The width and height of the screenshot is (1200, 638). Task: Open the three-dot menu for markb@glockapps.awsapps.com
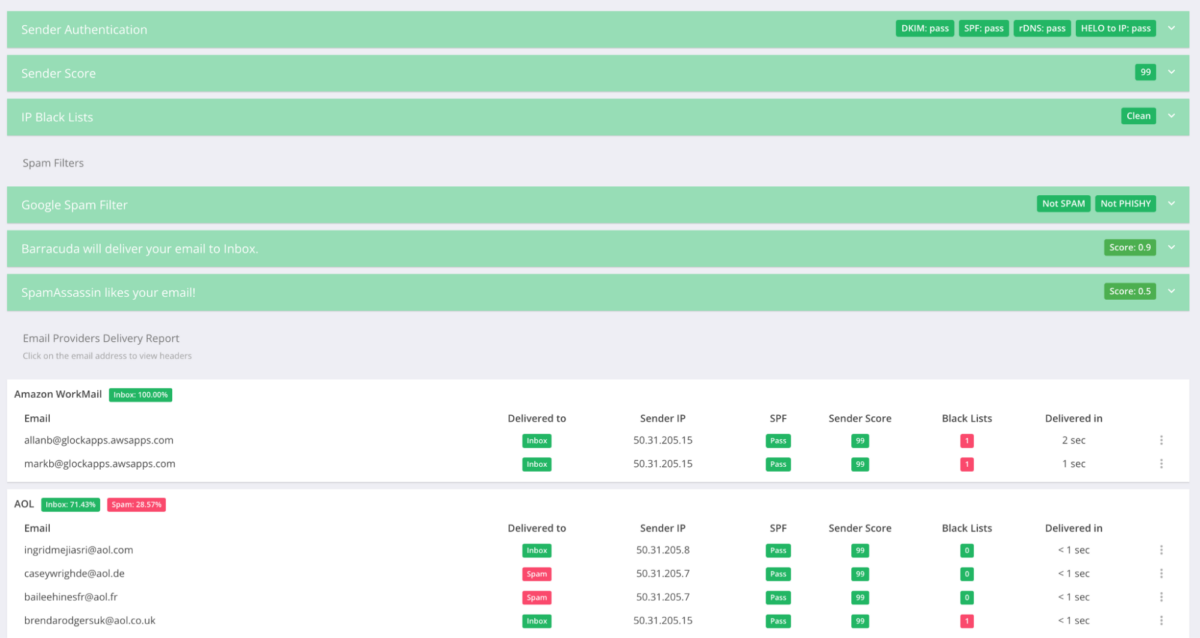[1161, 464]
